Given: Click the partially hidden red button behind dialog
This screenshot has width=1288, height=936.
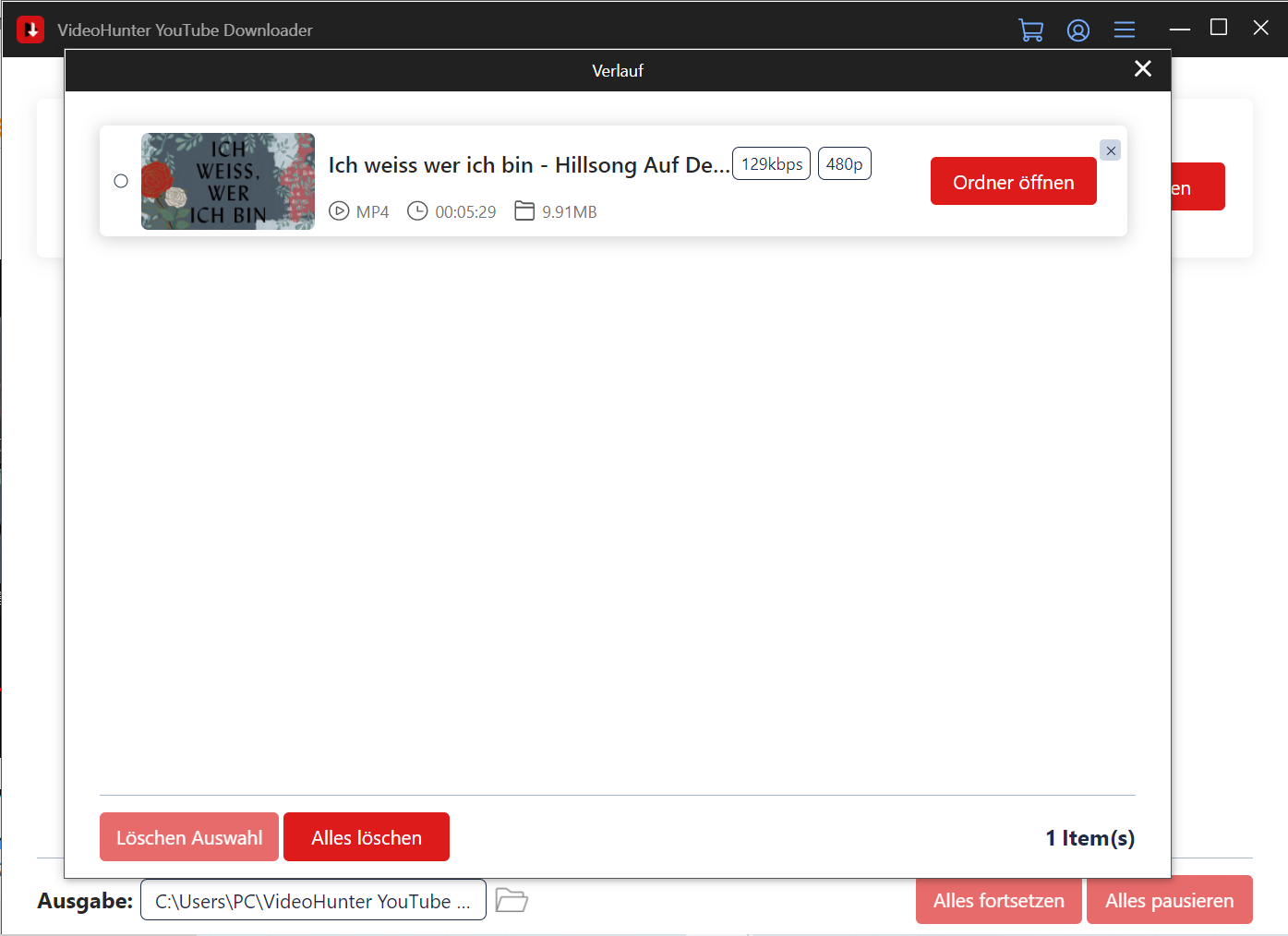Looking at the screenshot, I should pyautogui.click(x=1198, y=186).
